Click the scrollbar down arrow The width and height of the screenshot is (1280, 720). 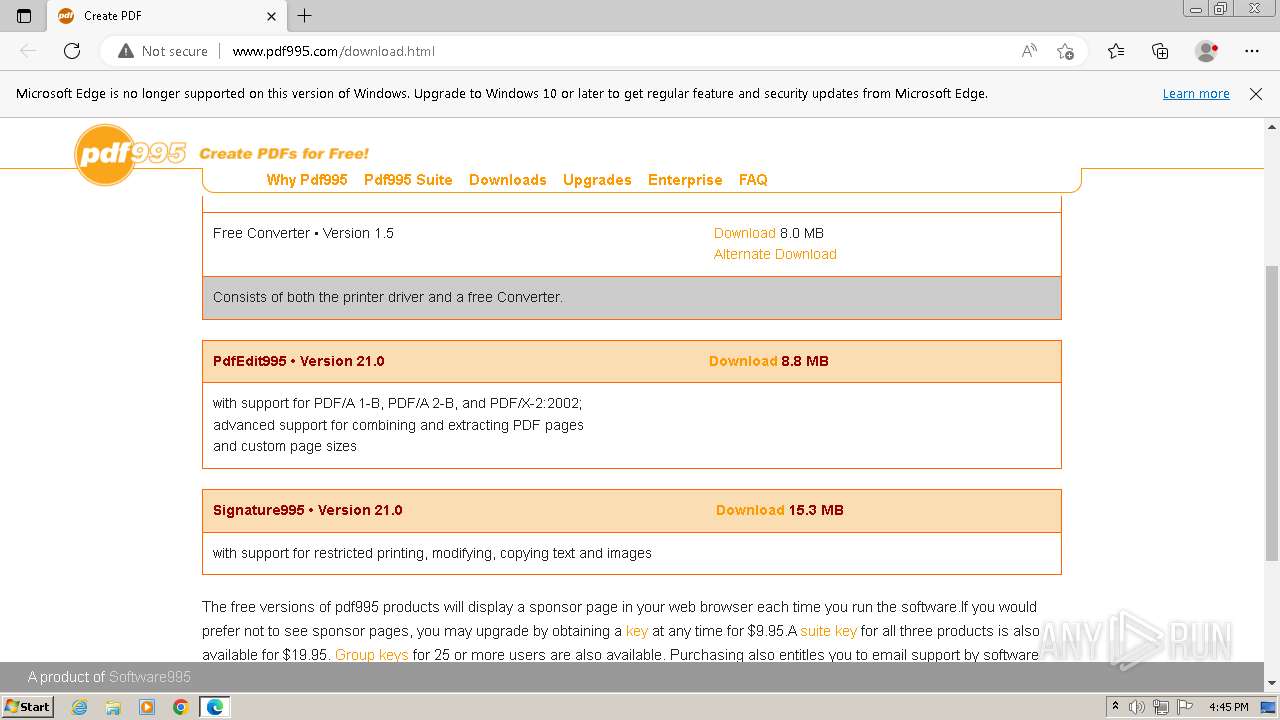1272,683
